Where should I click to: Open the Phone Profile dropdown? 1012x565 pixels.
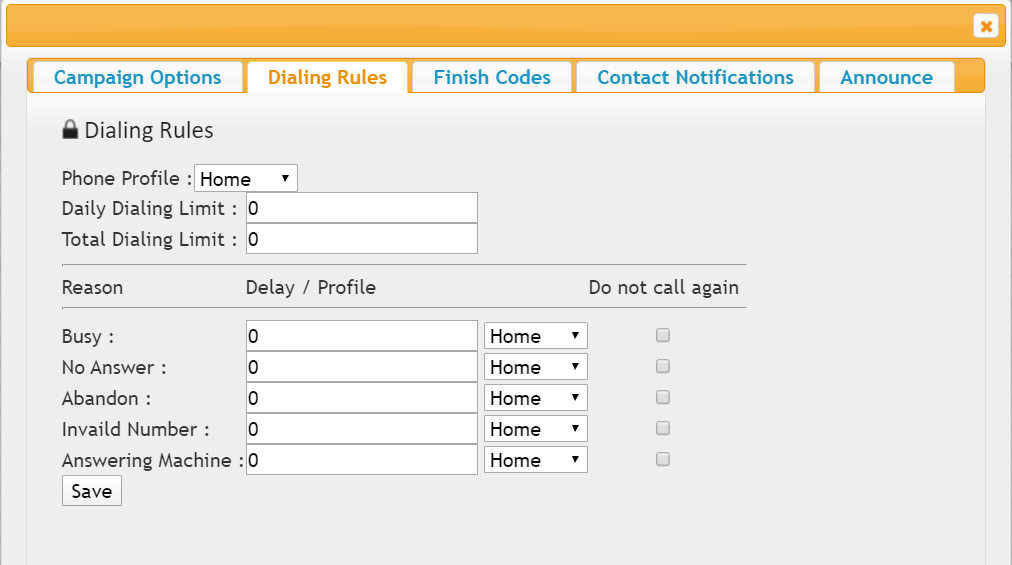tap(246, 178)
